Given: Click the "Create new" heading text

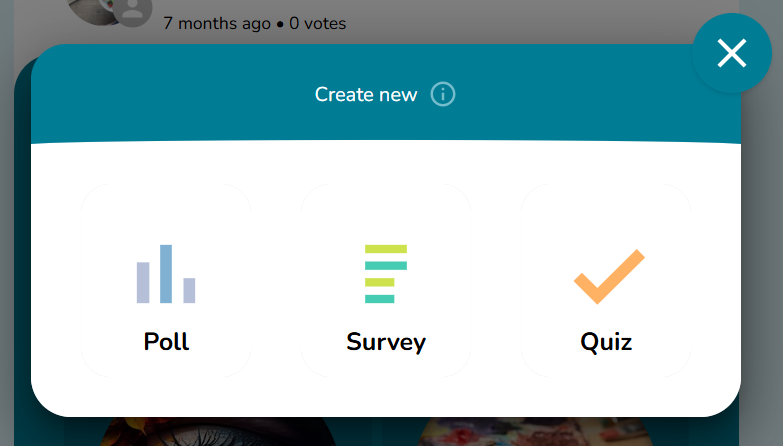Looking at the screenshot, I should 366,95.
